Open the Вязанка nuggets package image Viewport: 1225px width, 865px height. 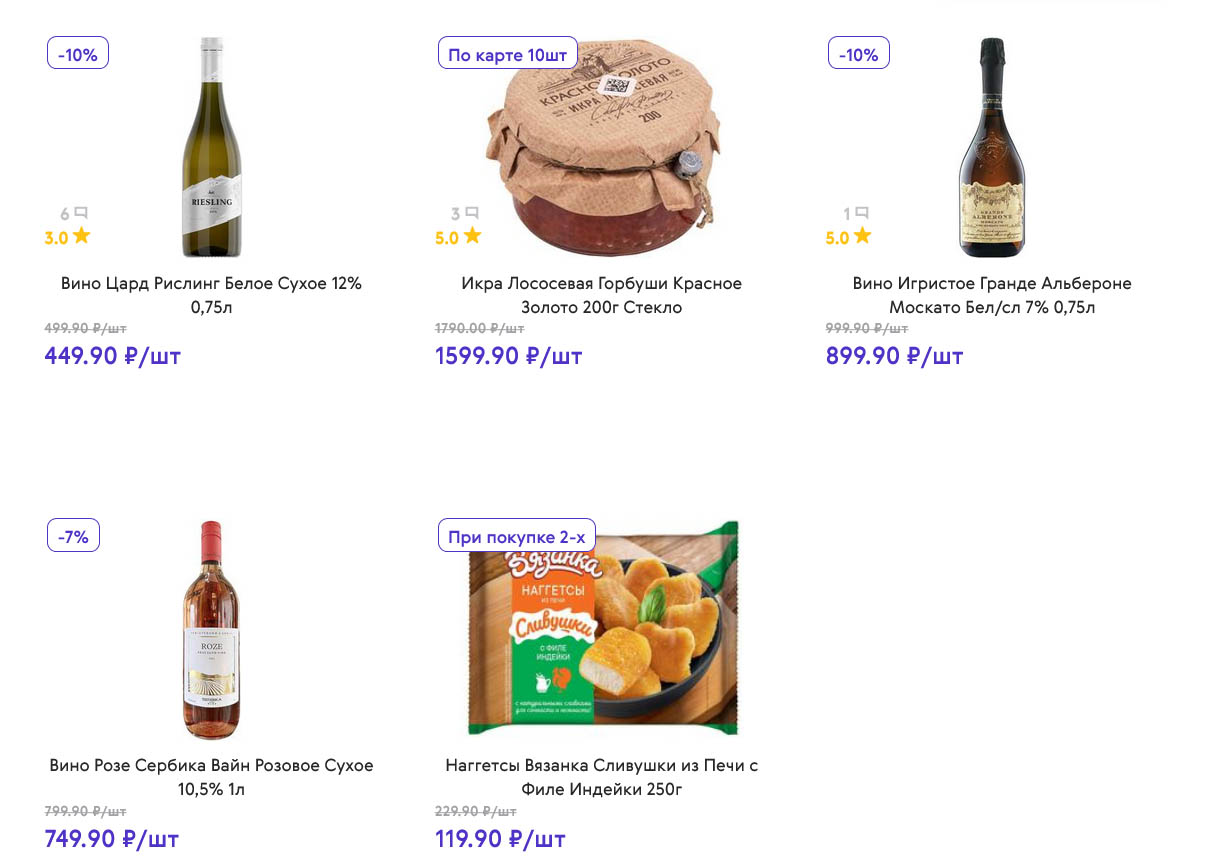coord(603,630)
